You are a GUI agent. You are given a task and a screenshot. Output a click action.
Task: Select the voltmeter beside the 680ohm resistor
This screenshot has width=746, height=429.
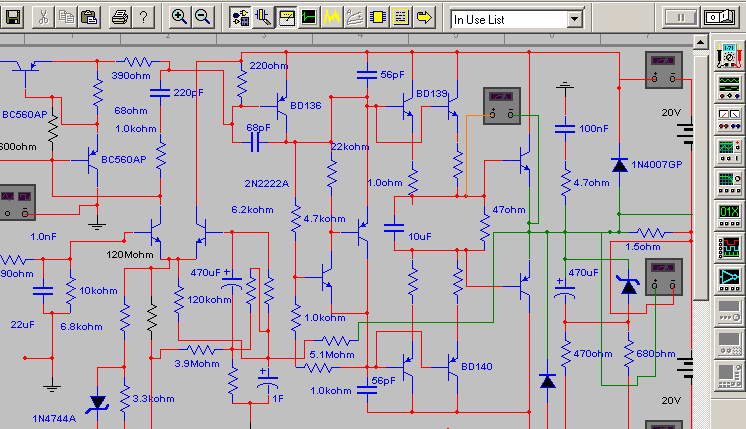tap(664, 277)
